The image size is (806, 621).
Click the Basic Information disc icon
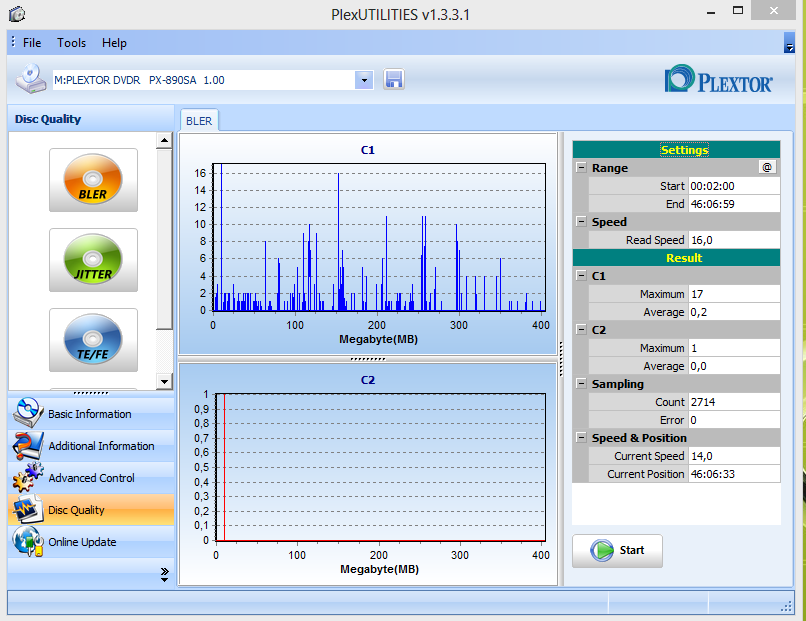[28, 413]
